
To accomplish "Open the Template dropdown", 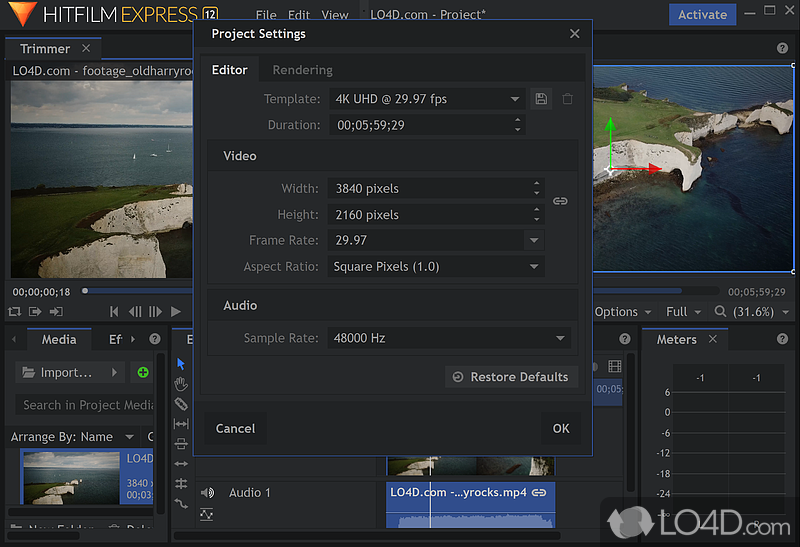I will click(x=426, y=99).
